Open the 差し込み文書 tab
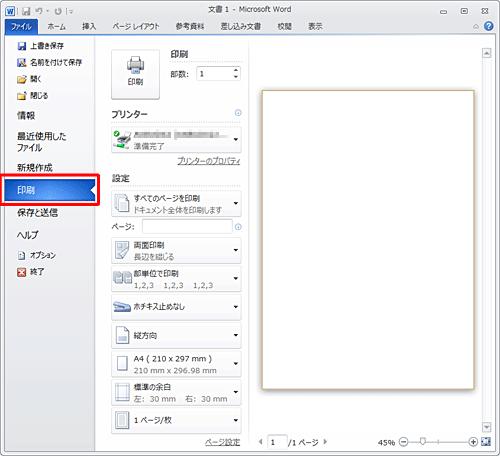 point(240,26)
